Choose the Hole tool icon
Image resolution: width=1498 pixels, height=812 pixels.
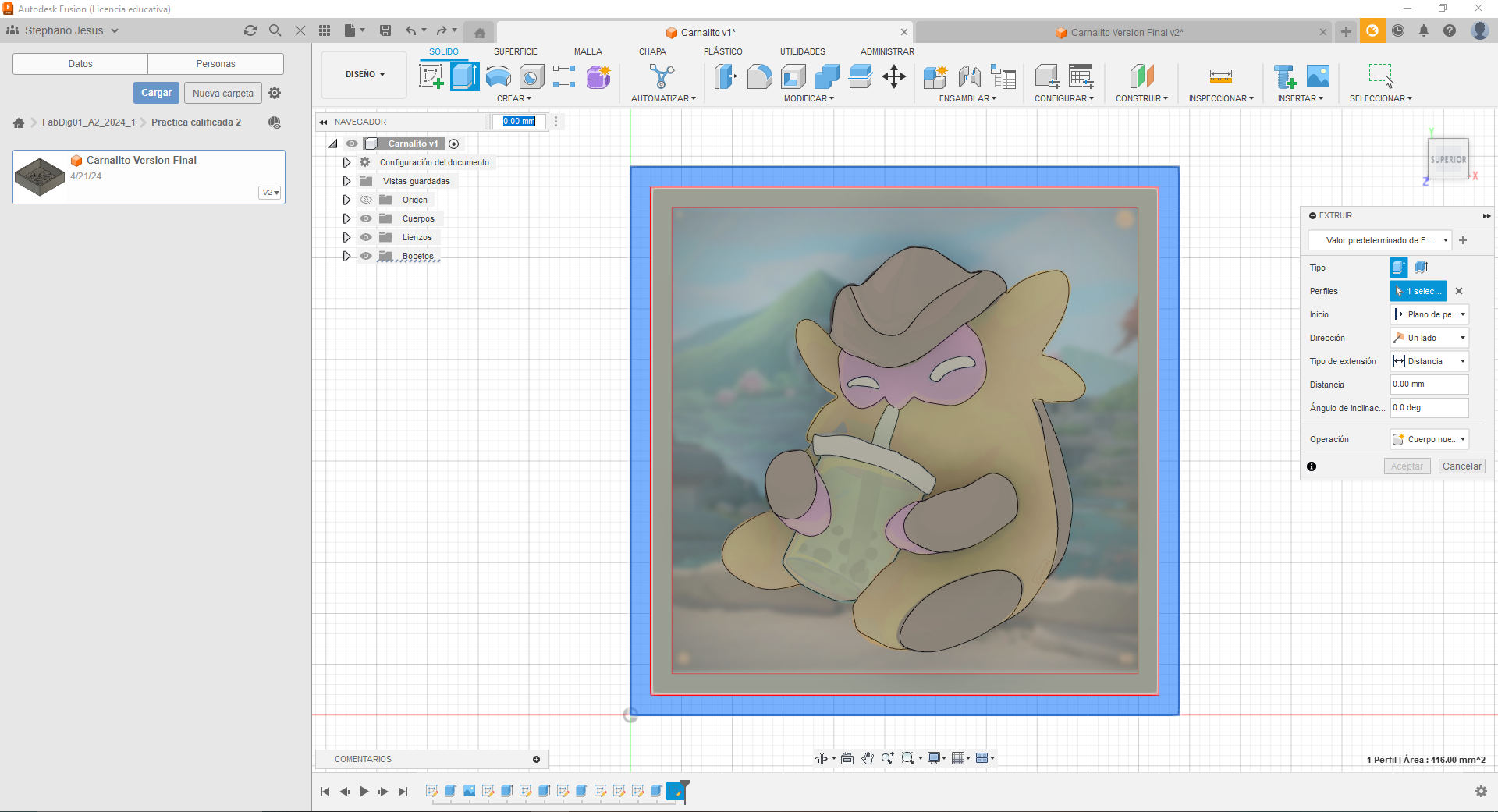[x=532, y=76]
